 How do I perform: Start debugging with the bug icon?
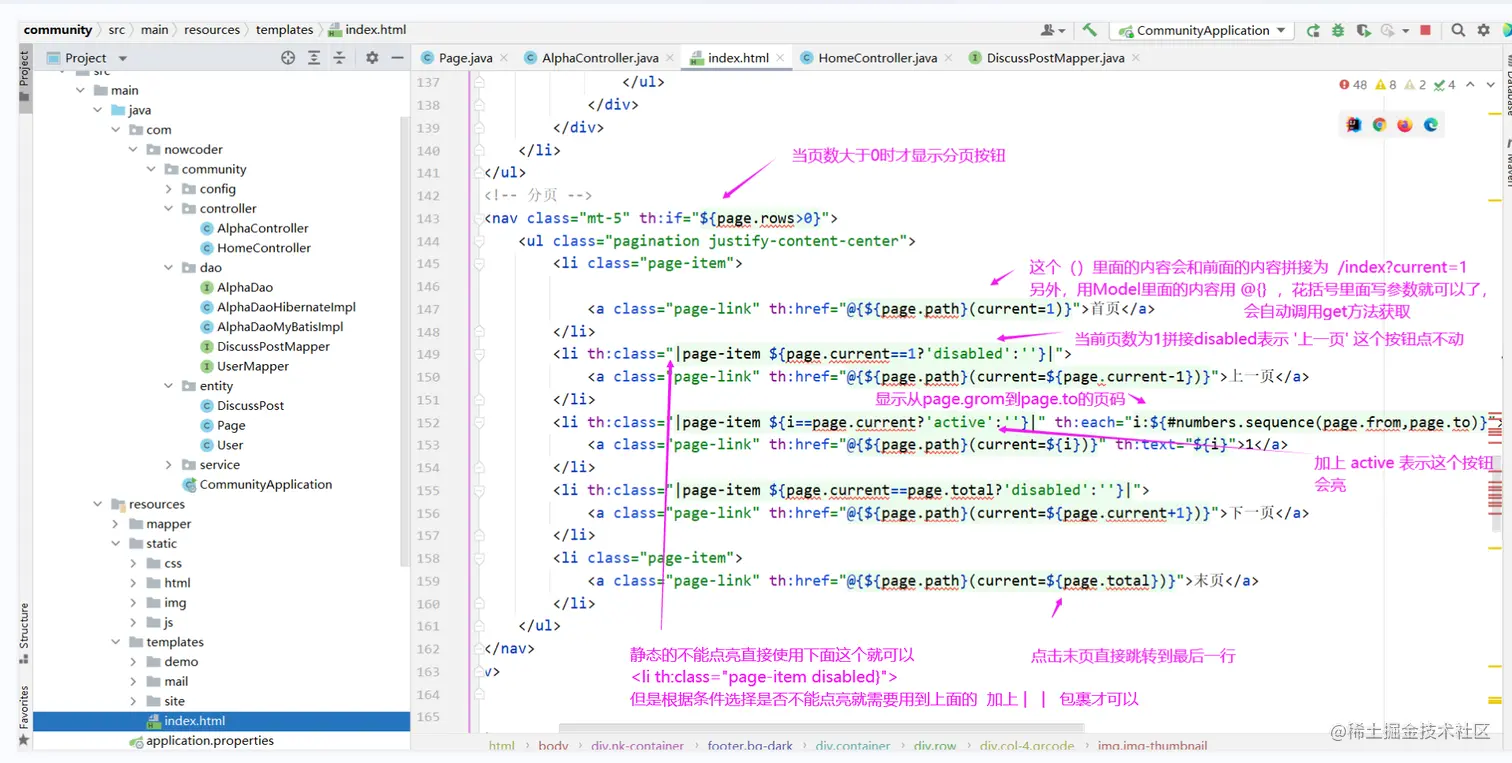click(1338, 30)
